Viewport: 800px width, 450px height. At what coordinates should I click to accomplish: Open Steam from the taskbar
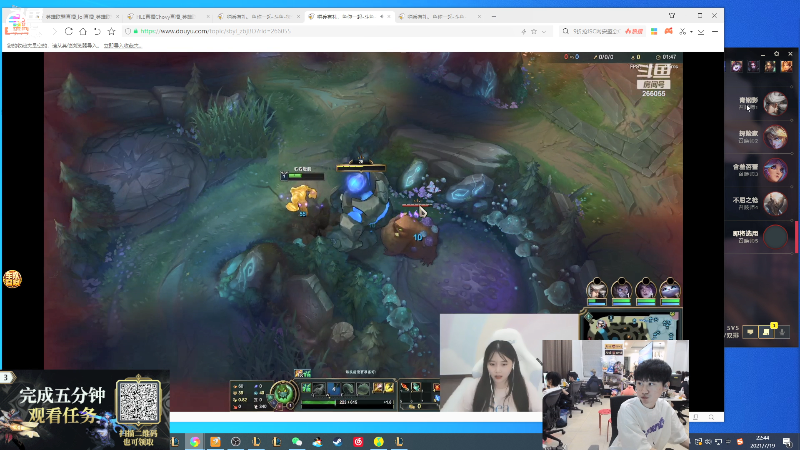click(338, 441)
